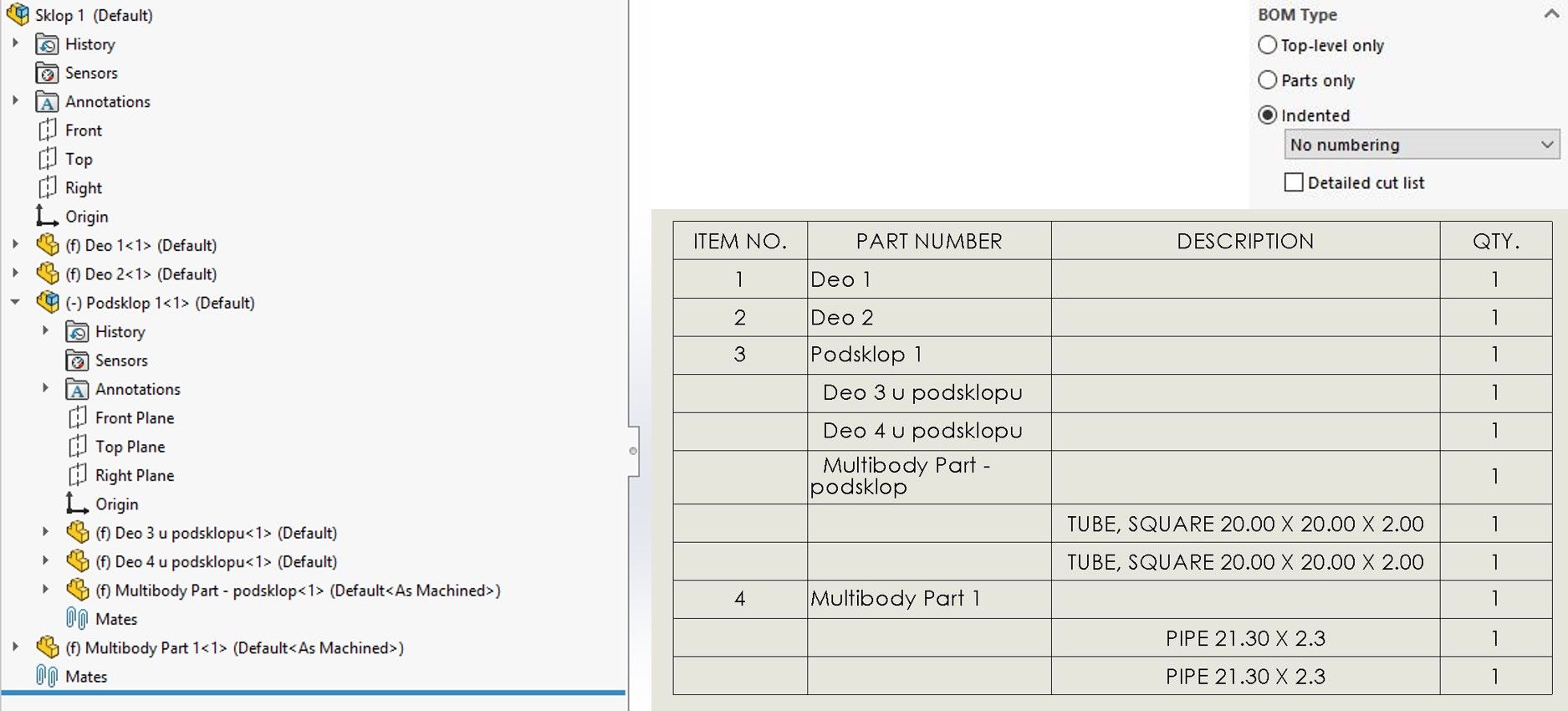The image size is (1568, 711).
Task: Click the Front plane icon
Action: [x=48, y=130]
